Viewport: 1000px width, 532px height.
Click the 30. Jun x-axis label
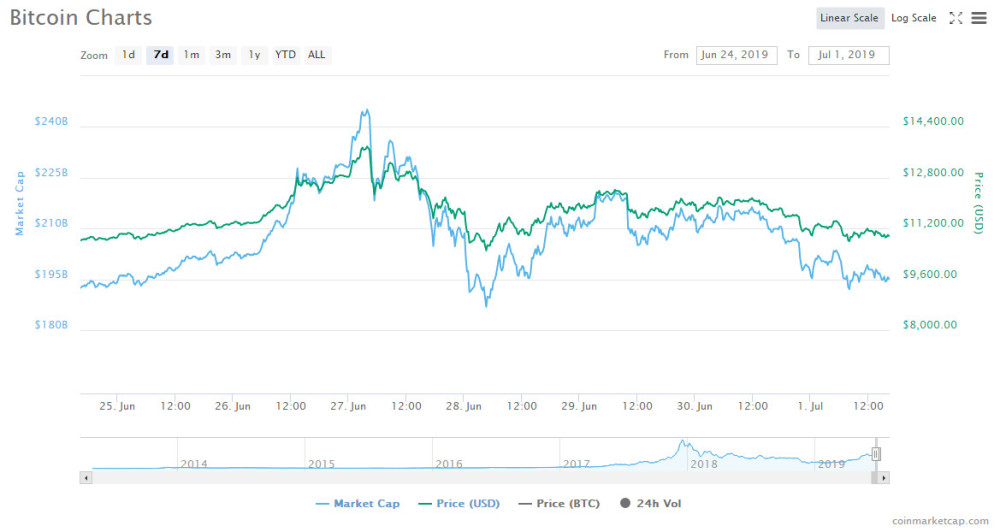[x=695, y=406]
